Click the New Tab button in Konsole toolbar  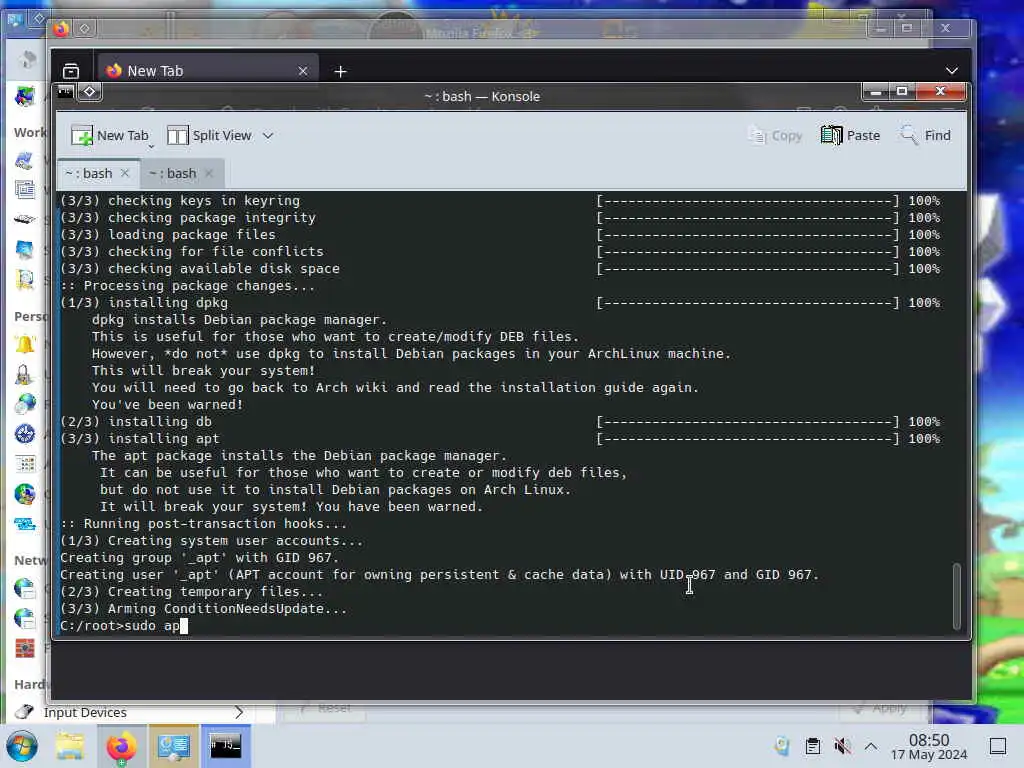110,135
